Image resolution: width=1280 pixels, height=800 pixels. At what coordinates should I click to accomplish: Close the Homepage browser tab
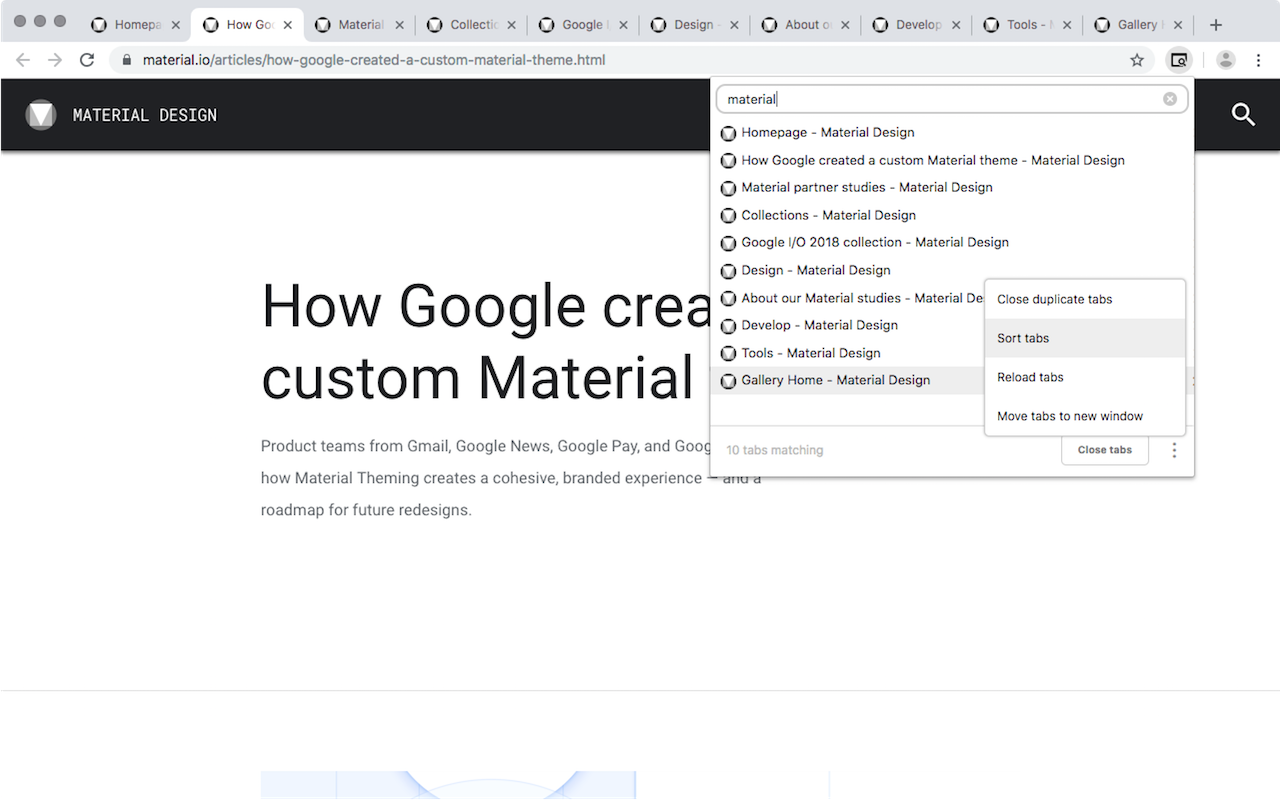(x=176, y=25)
